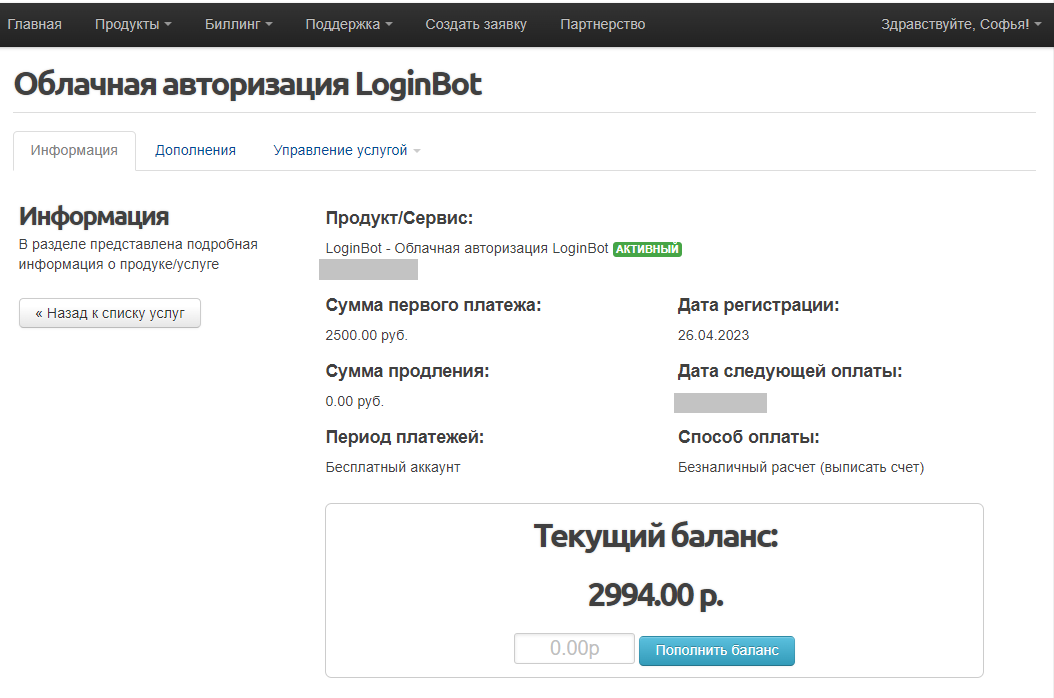Image resolution: width=1054 pixels, height=698 pixels.
Task: Open the Здравствуйте, Софья! account menu
Action: (961, 24)
